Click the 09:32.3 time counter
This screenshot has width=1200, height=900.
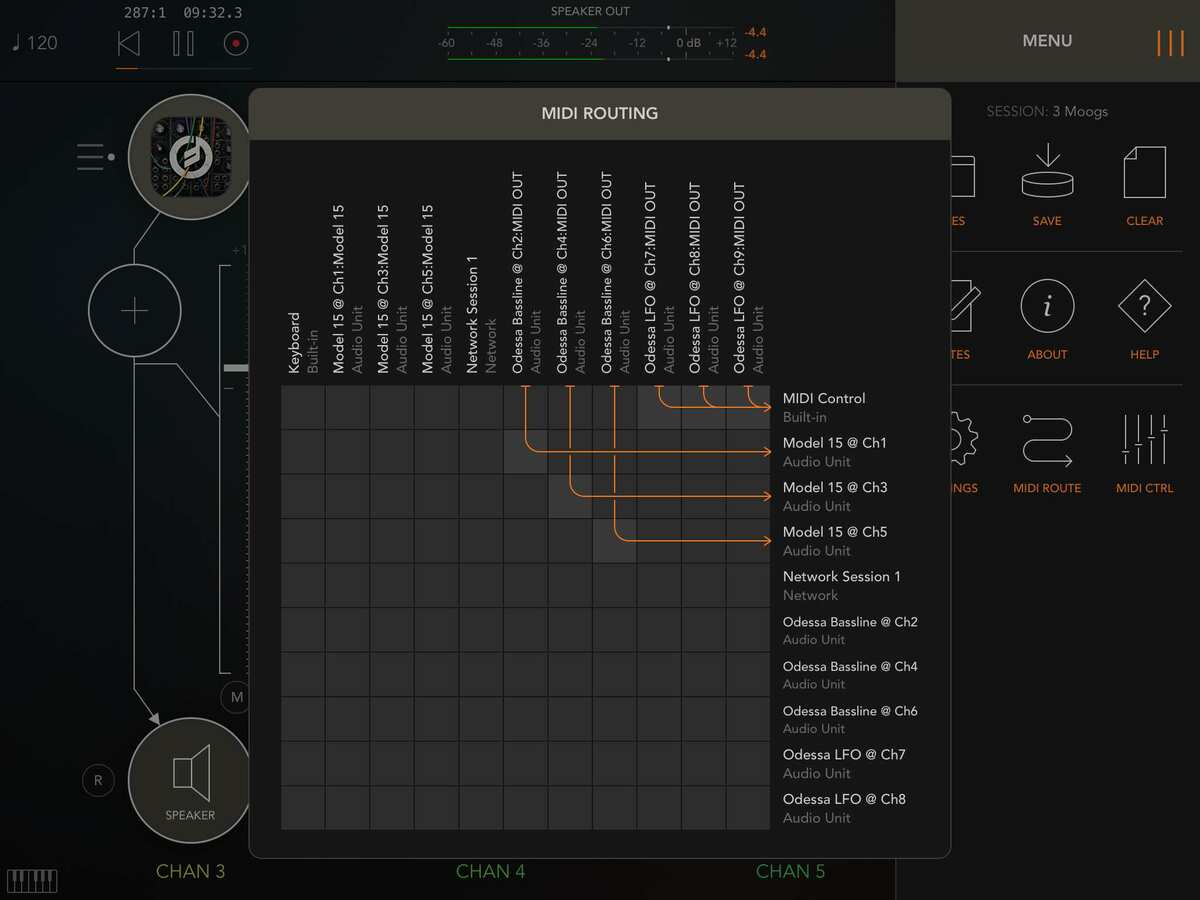point(213,13)
